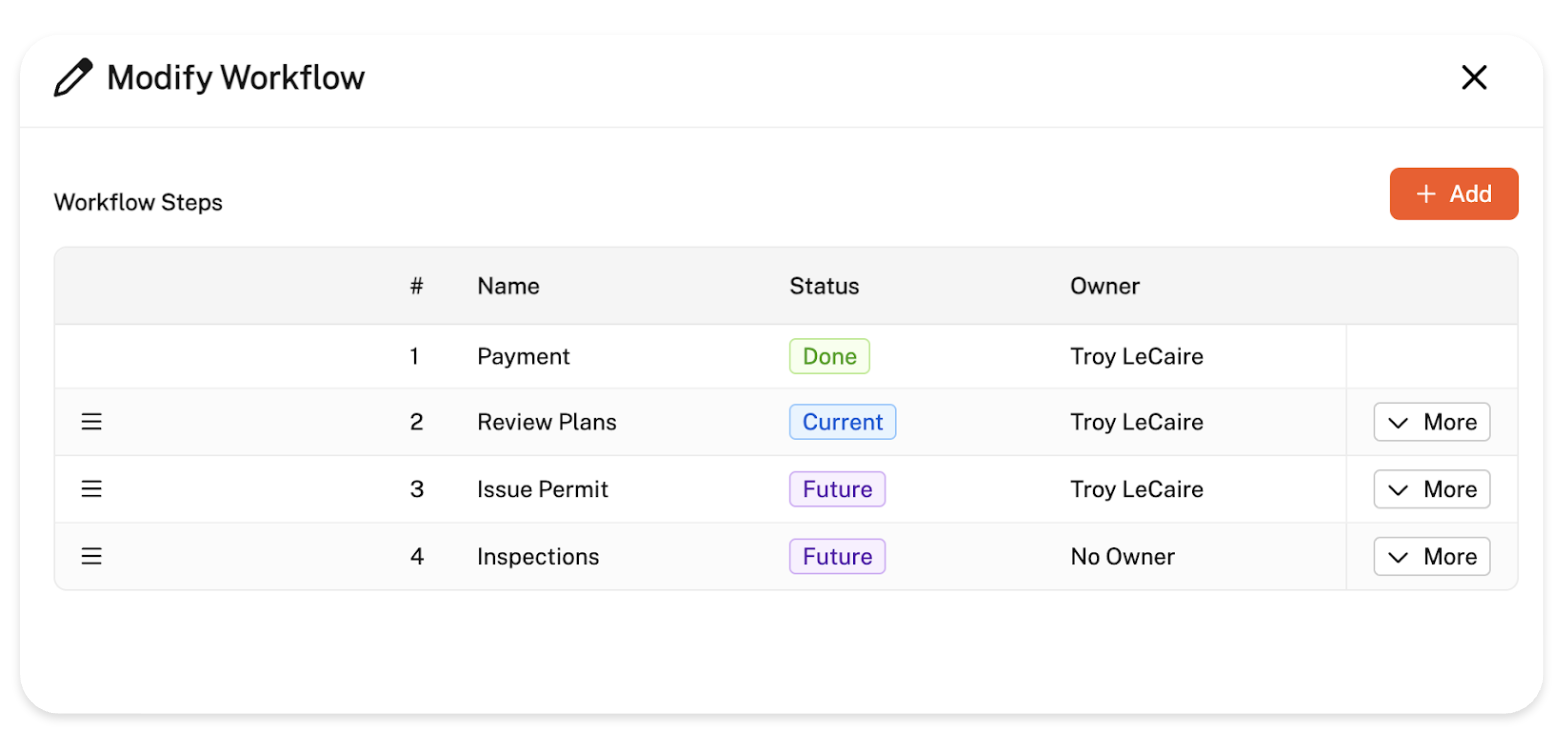
Task: Click the Name column header
Action: [x=508, y=286]
